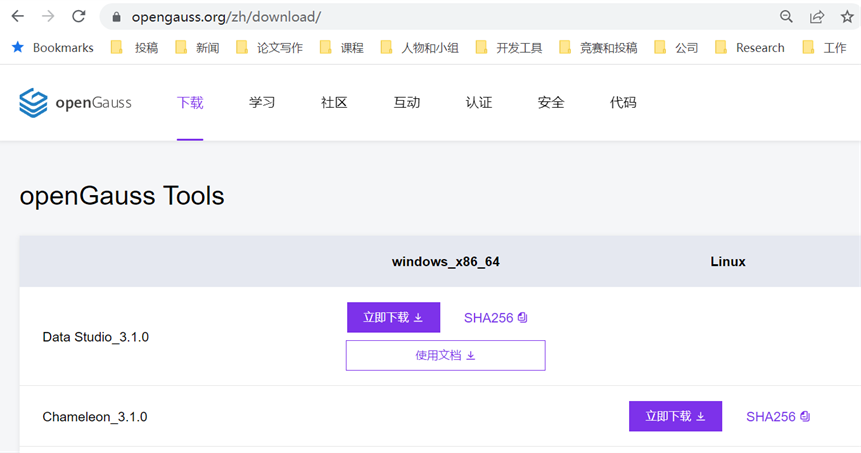This screenshot has height=453, width=861.
Task: Go back to the previous page
Action: 18,16
